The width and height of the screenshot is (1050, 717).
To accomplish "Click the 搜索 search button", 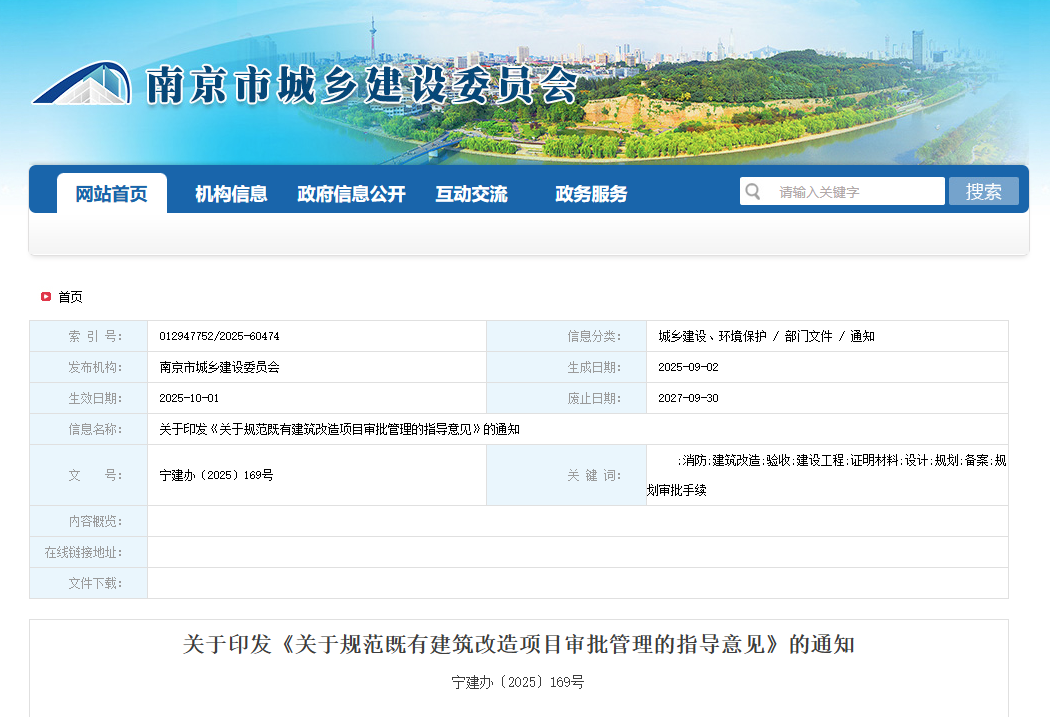I will [x=983, y=190].
